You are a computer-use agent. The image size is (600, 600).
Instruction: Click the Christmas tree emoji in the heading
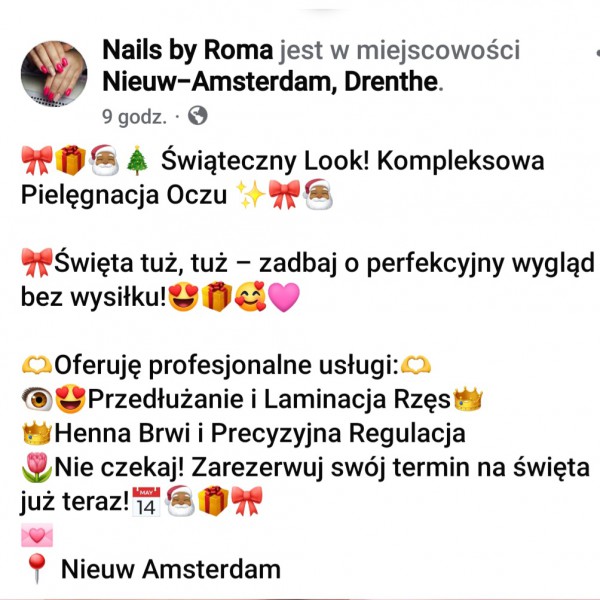click(137, 160)
